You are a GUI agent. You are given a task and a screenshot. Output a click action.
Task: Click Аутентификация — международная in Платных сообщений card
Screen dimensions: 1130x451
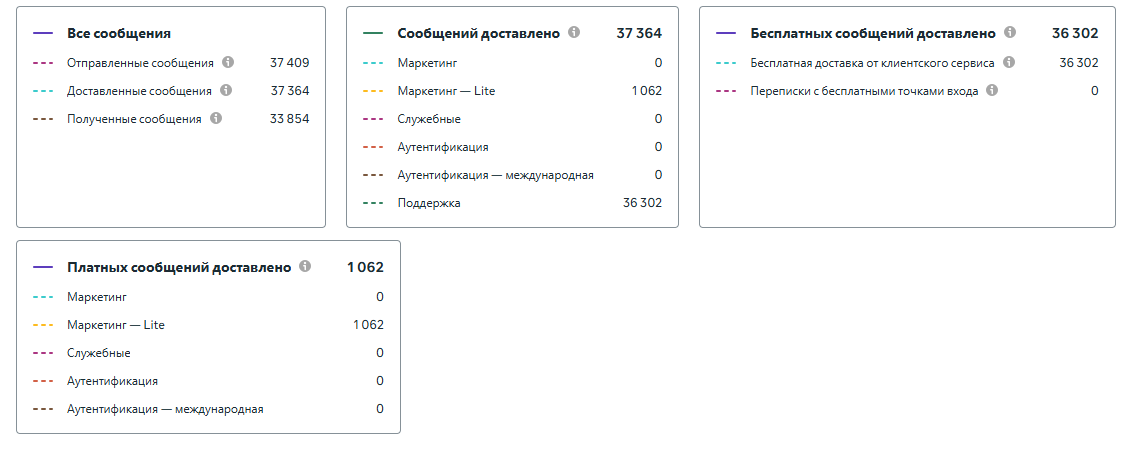click(165, 409)
